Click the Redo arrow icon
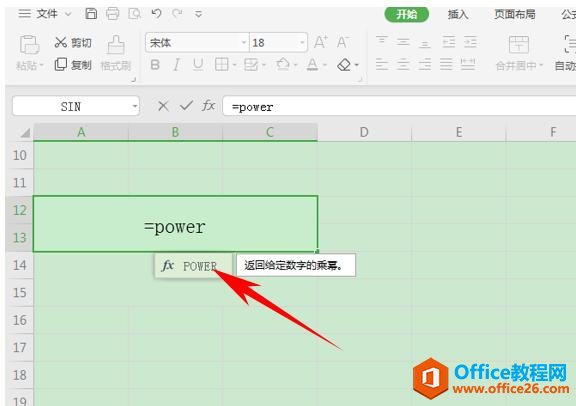The width and height of the screenshot is (576, 406). [177, 14]
